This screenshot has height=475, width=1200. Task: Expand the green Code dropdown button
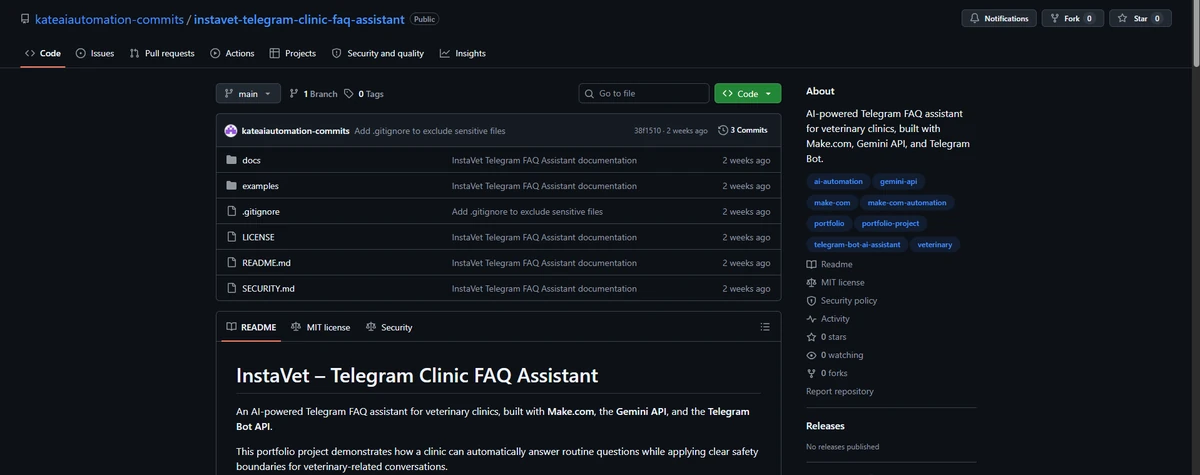click(747, 93)
